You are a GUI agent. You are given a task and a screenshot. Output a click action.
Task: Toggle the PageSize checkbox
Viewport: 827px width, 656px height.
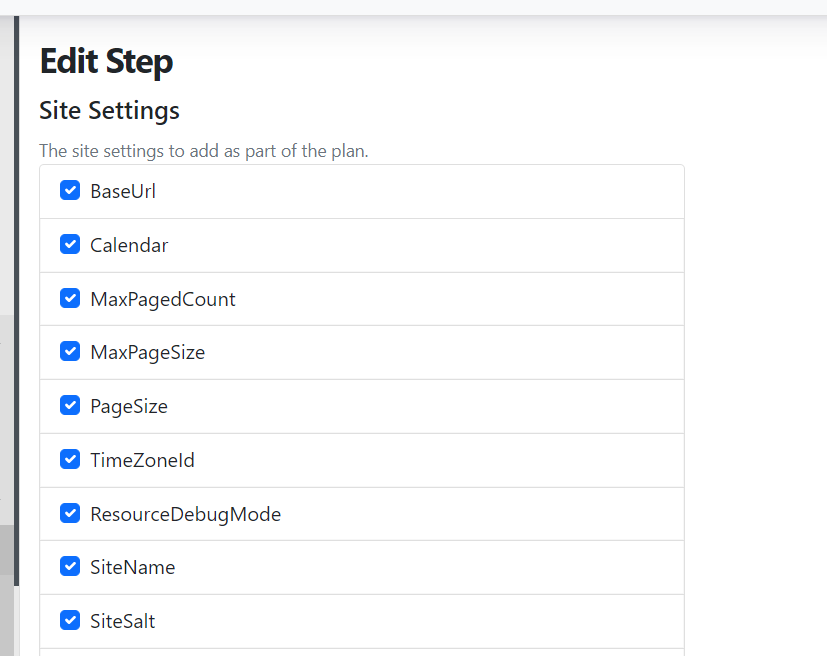click(69, 405)
